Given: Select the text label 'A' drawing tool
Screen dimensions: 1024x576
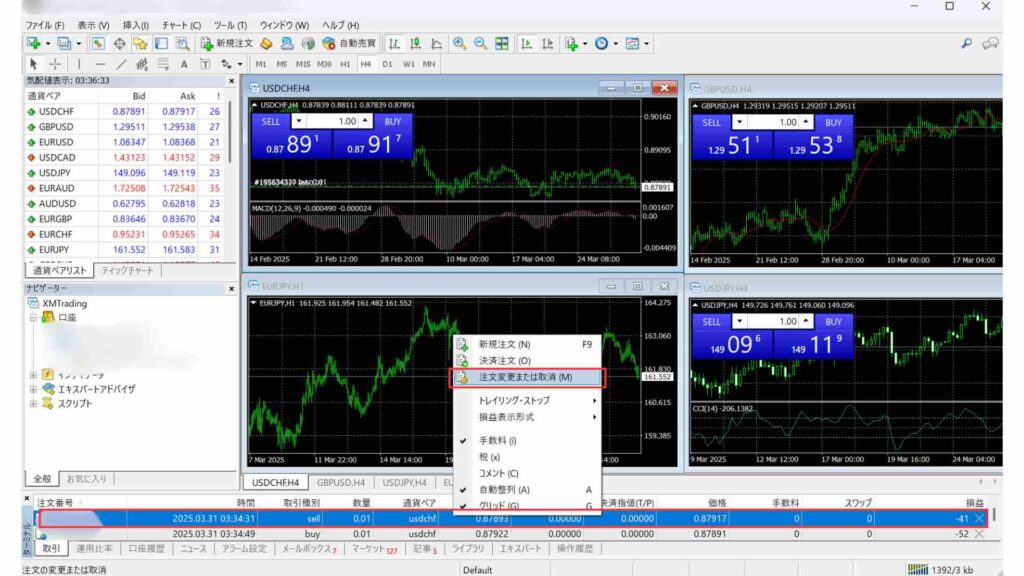Looking at the screenshot, I should coord(184,63).
